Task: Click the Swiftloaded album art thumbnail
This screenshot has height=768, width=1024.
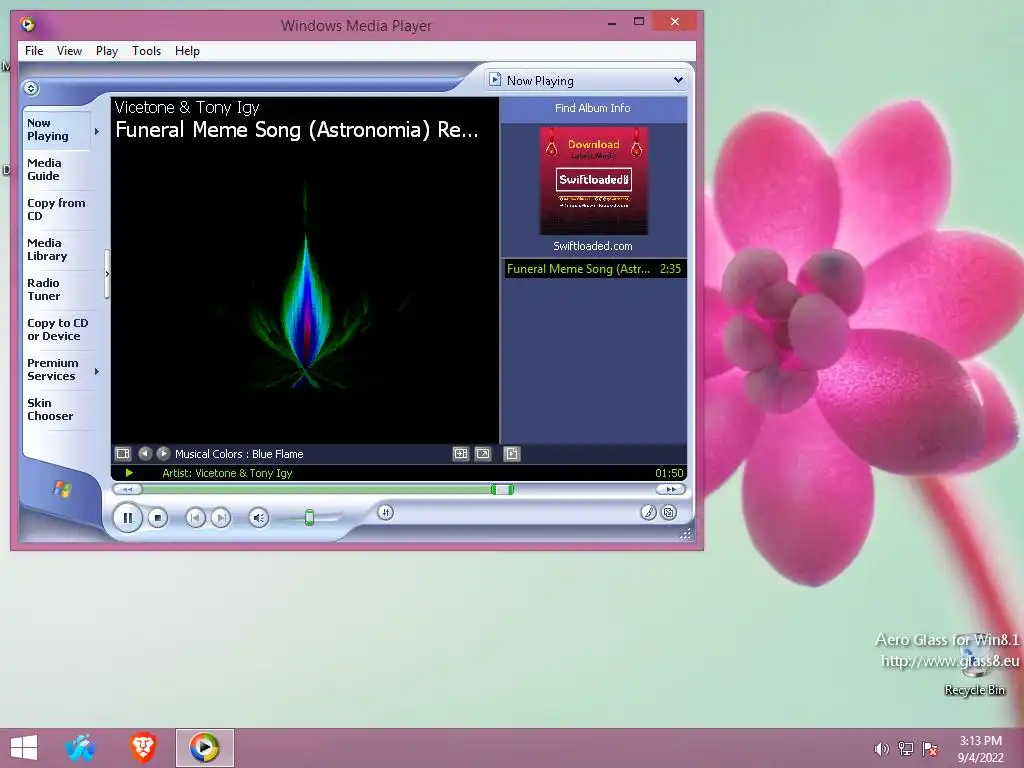Action: tap(594, 180)
